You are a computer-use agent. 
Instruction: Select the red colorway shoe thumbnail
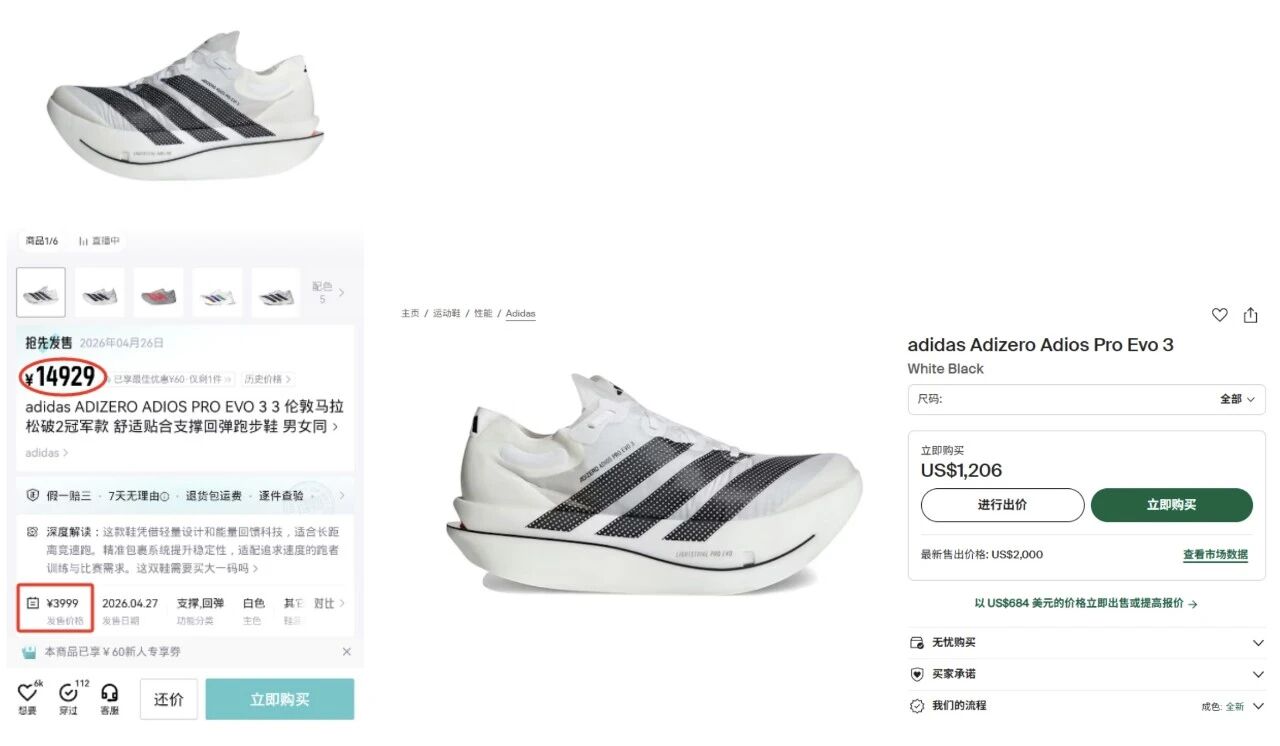tap(158, 293)
